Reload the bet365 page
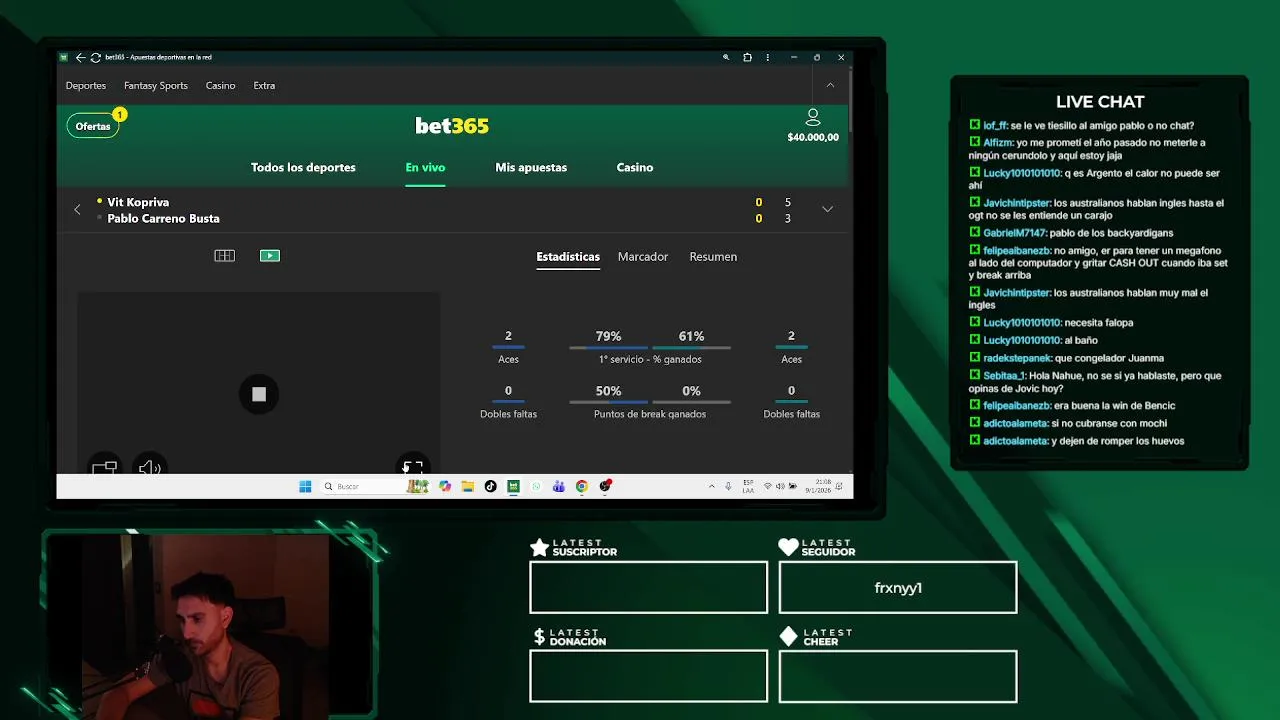Viewport: 1280px width, 720px height. (x=95, y=57)
